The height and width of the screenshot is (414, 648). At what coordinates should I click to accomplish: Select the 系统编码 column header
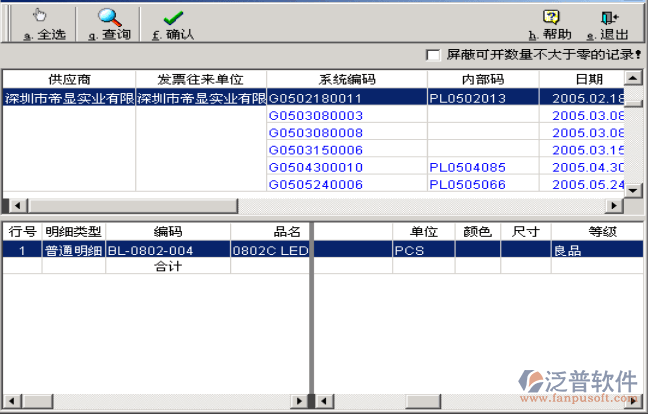click(x=346, y=79)
